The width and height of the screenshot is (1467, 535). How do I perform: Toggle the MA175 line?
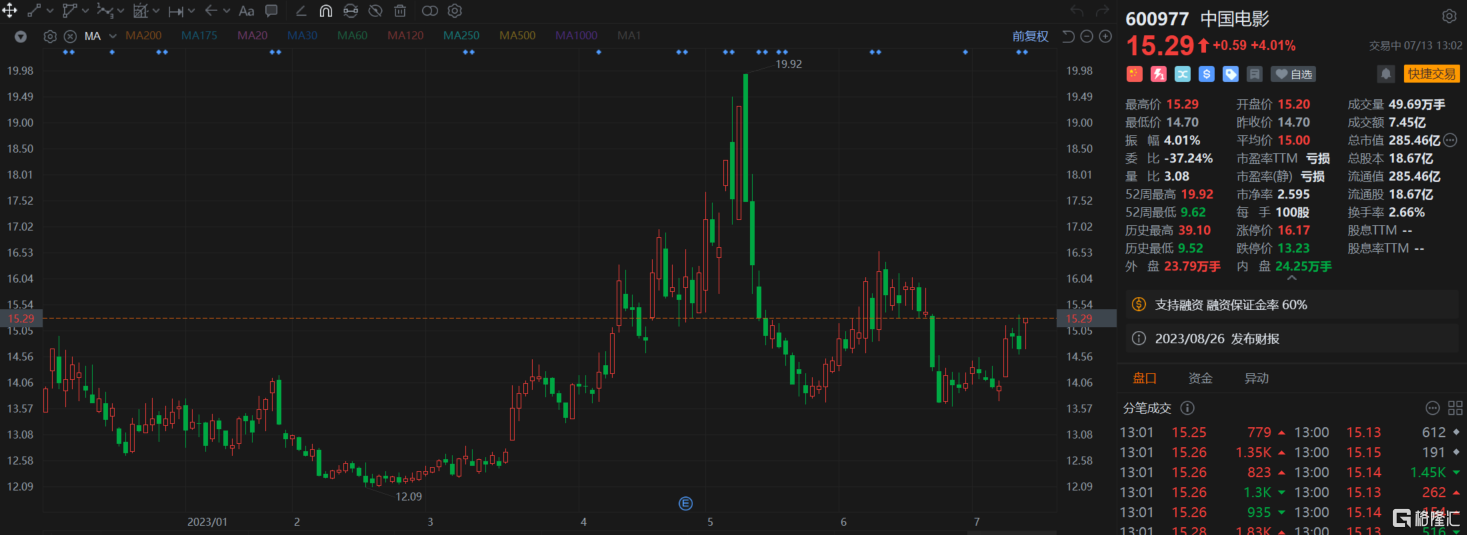click(199, 36)
